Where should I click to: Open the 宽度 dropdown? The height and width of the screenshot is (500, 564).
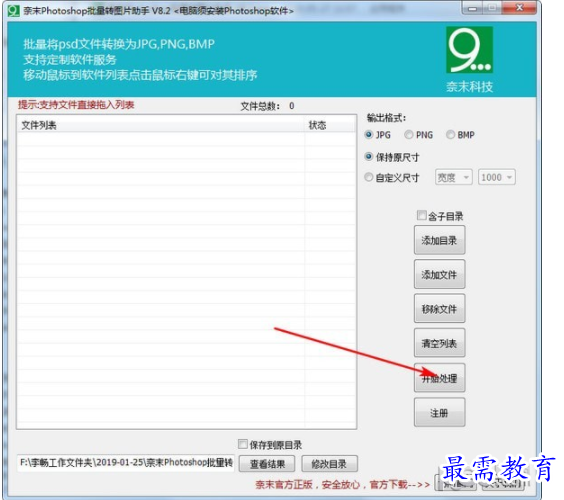(x=454, y=177)
